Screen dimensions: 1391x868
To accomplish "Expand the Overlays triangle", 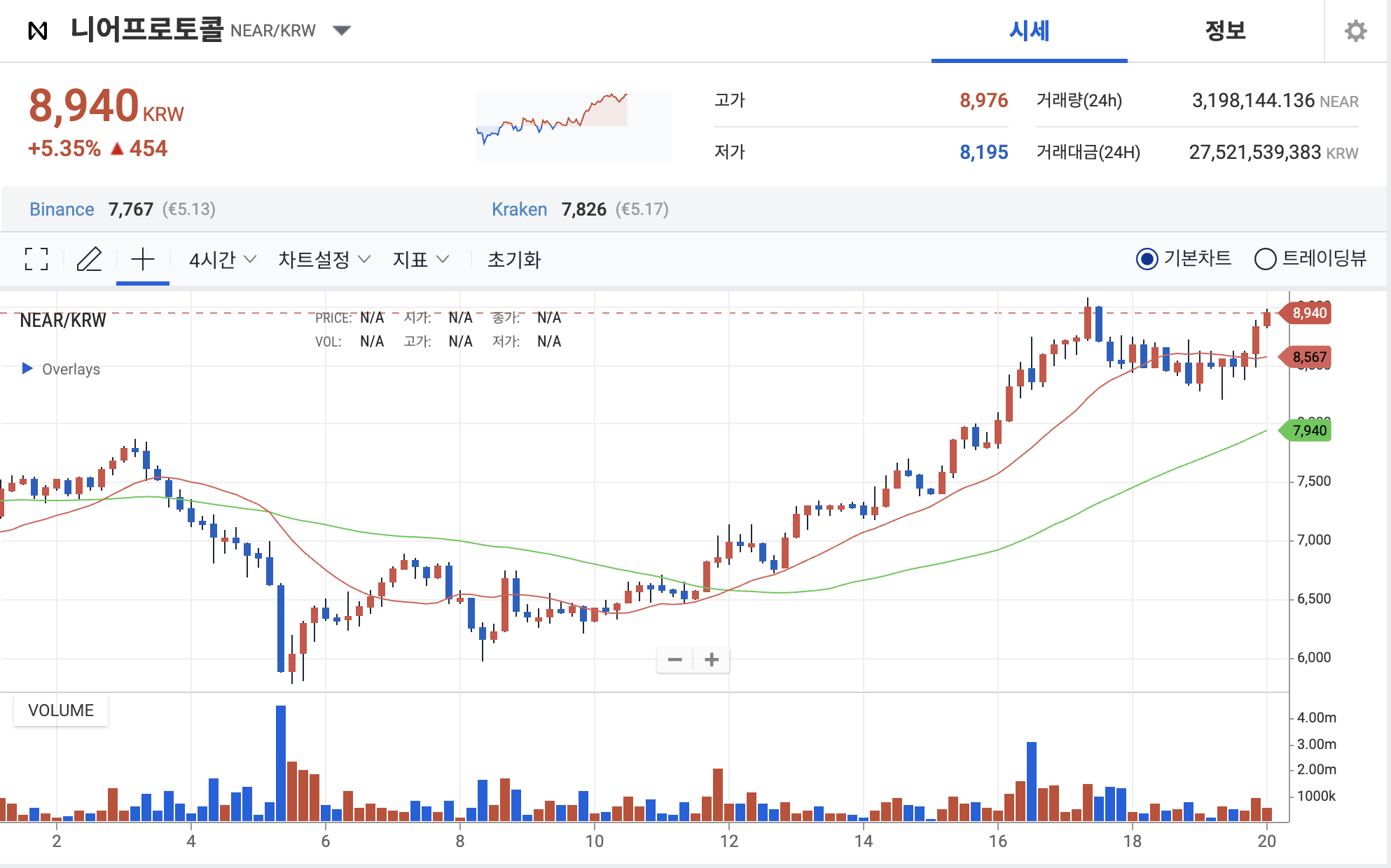I will pos(27,368).
